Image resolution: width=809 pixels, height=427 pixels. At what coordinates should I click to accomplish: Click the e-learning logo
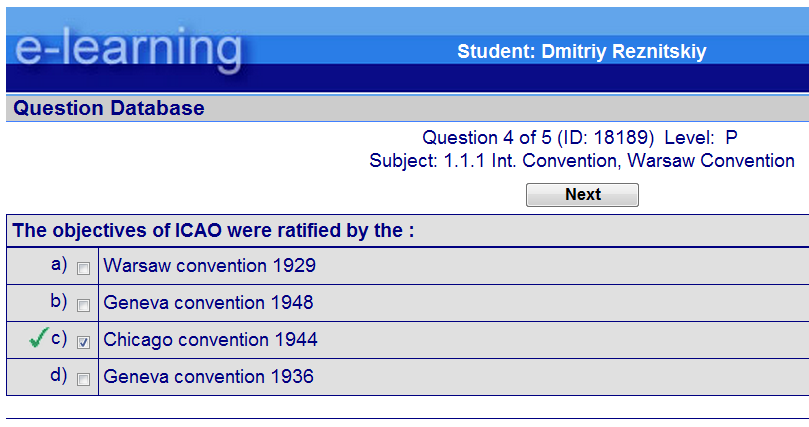128,48
